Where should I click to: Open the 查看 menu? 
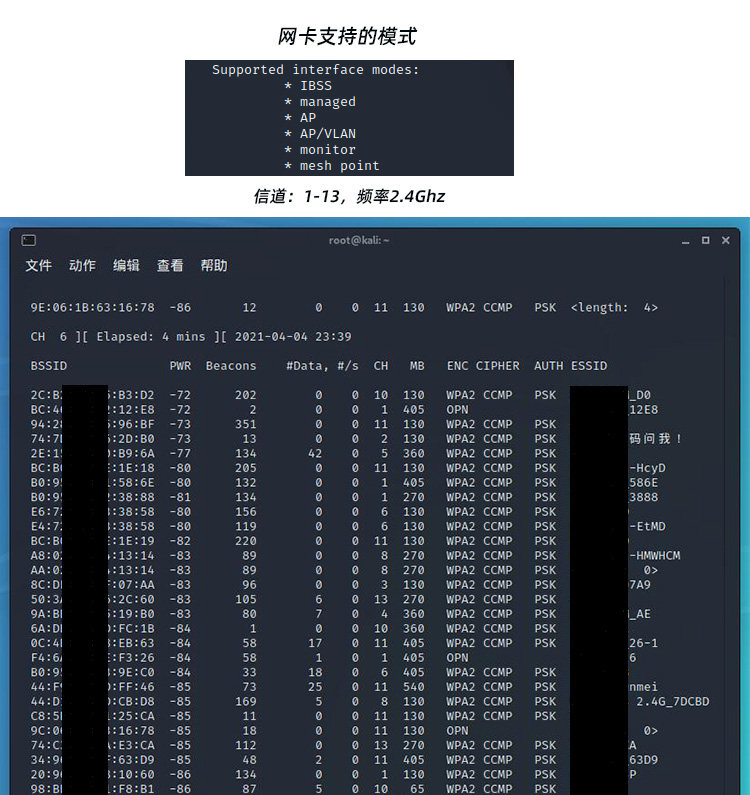click(x=170, y=265)
